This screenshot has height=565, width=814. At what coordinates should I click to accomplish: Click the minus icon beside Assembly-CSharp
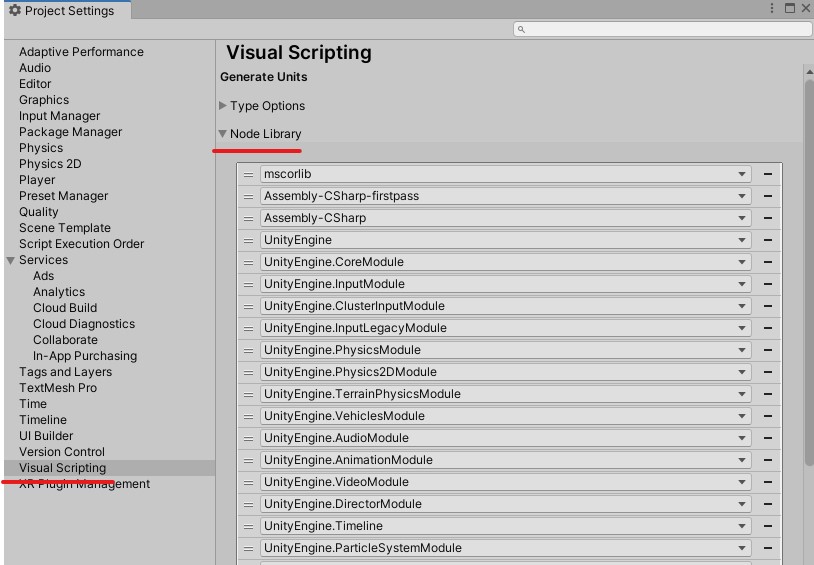tap(767, 218)
